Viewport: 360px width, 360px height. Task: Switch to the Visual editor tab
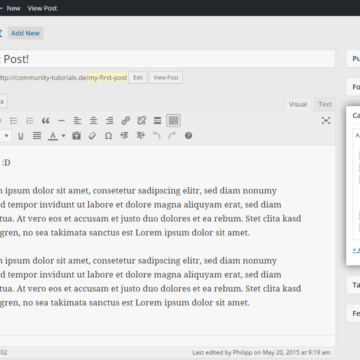click(x=298, y=104)
